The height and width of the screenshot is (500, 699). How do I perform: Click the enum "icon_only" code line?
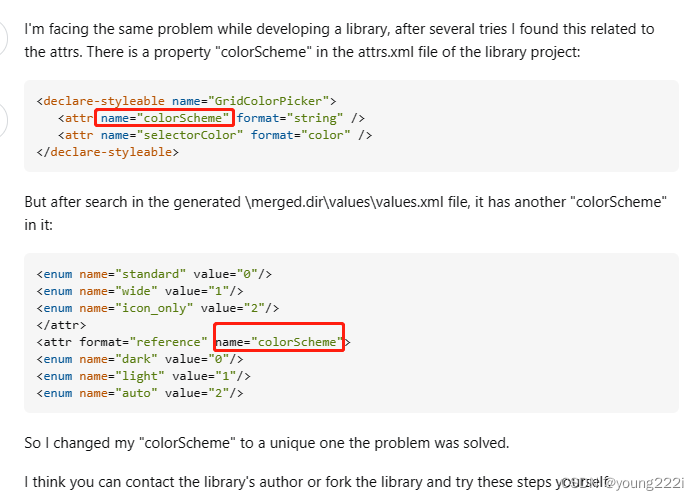(157, 307)
